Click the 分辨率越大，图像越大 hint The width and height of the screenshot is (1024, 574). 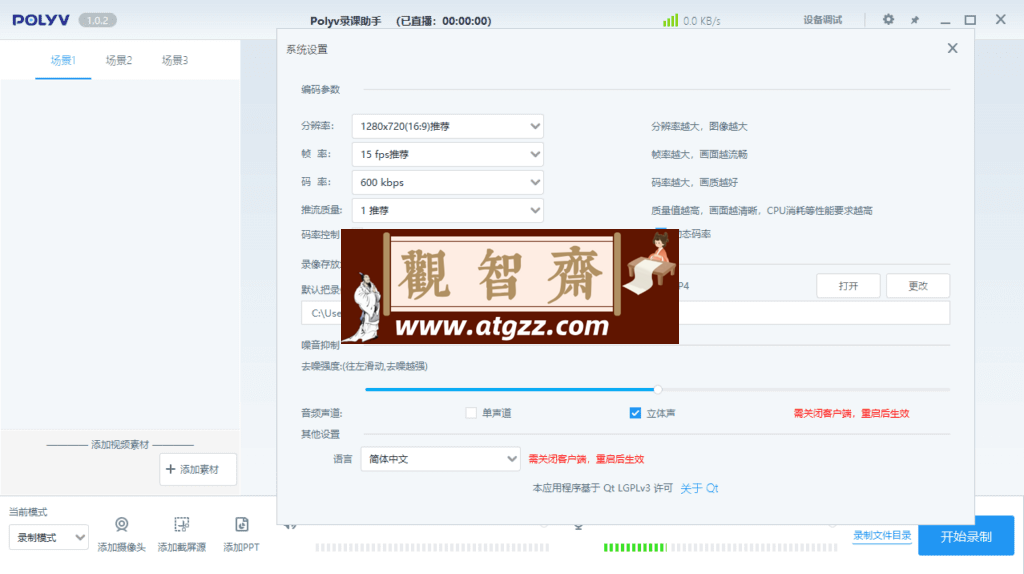[699, 127]
